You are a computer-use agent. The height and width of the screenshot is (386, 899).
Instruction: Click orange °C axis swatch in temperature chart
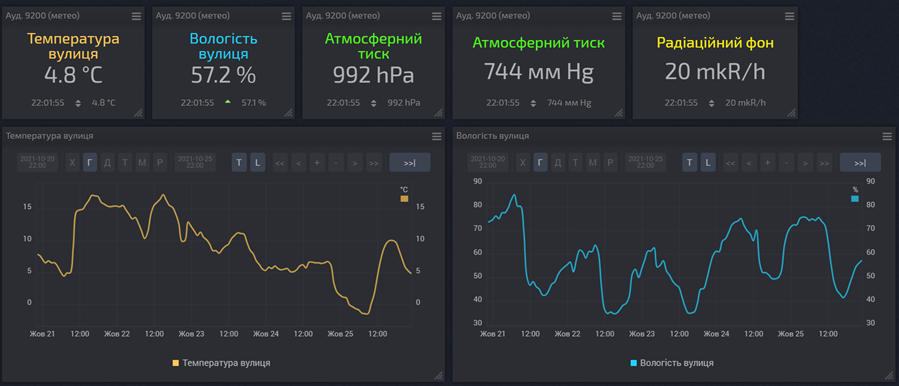[x=404, y=198]
